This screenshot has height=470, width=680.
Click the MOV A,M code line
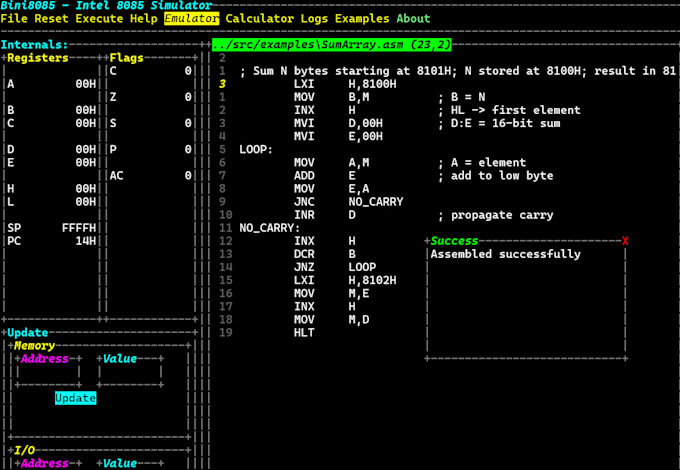(331, 163)
